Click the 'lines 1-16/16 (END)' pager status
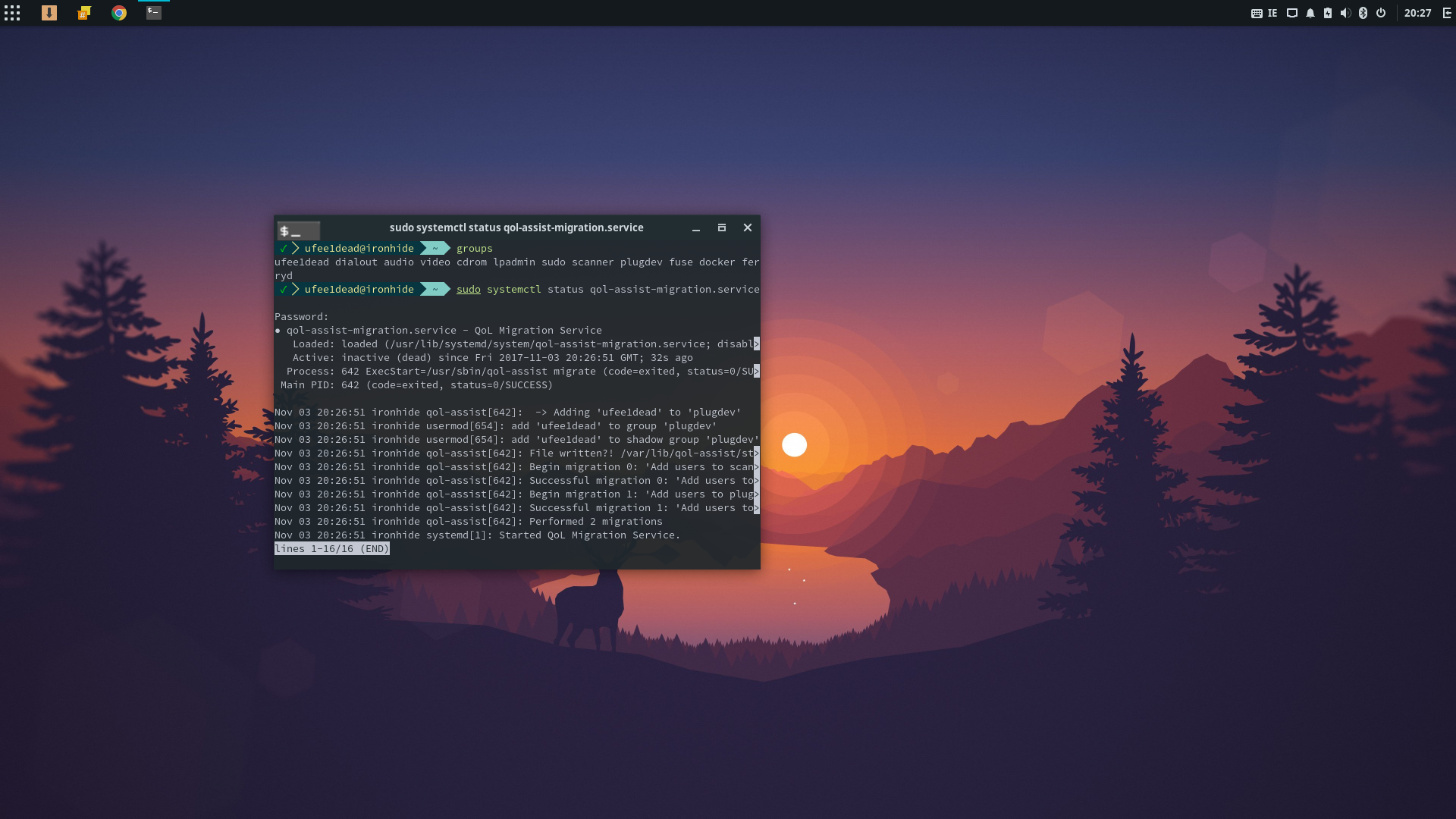 (x=331, y=549)
